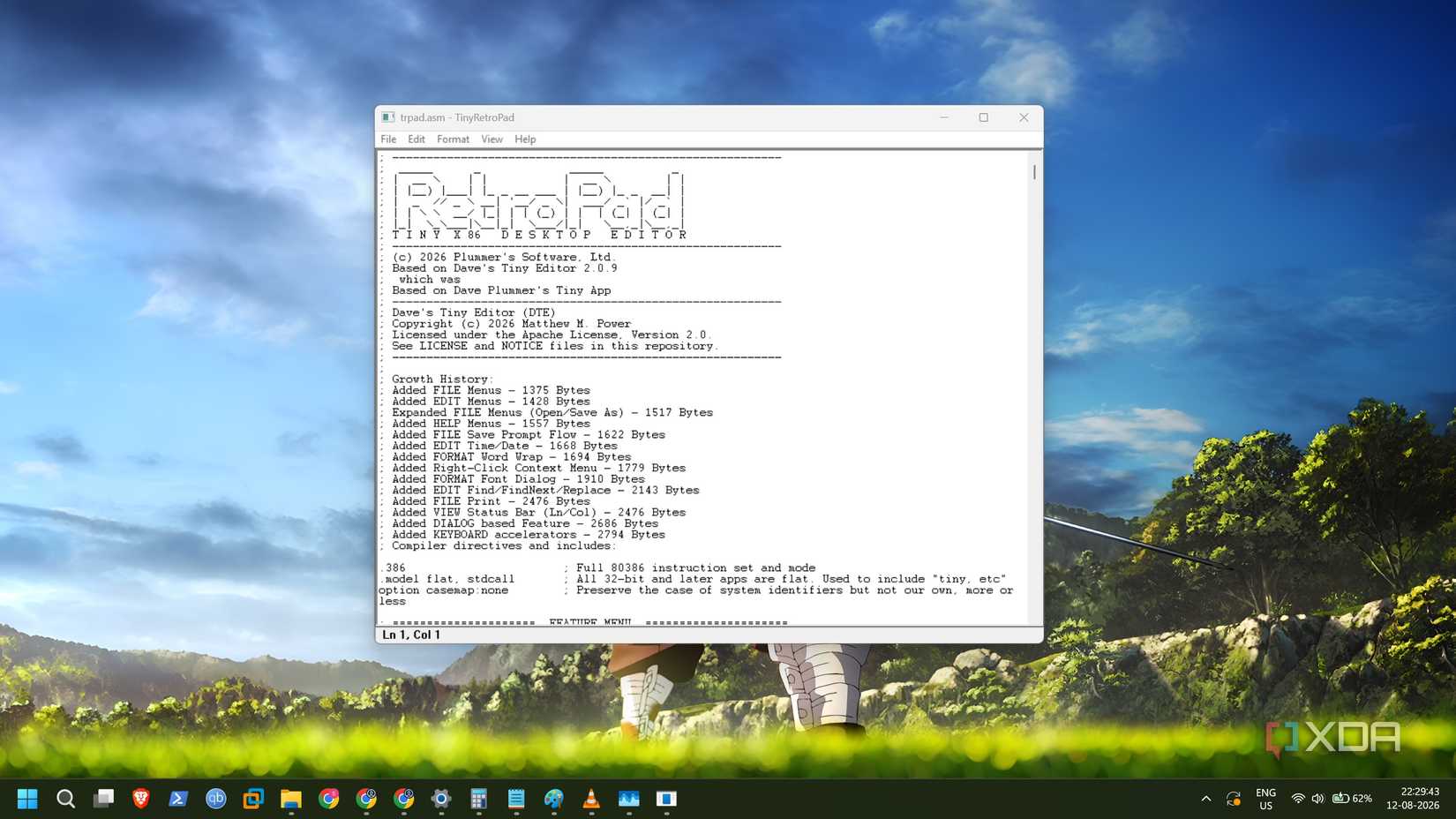Open the Wi-Fi network tray icon
Image resolution: width=1456 pixels, height=819 pixels.
1298,799
